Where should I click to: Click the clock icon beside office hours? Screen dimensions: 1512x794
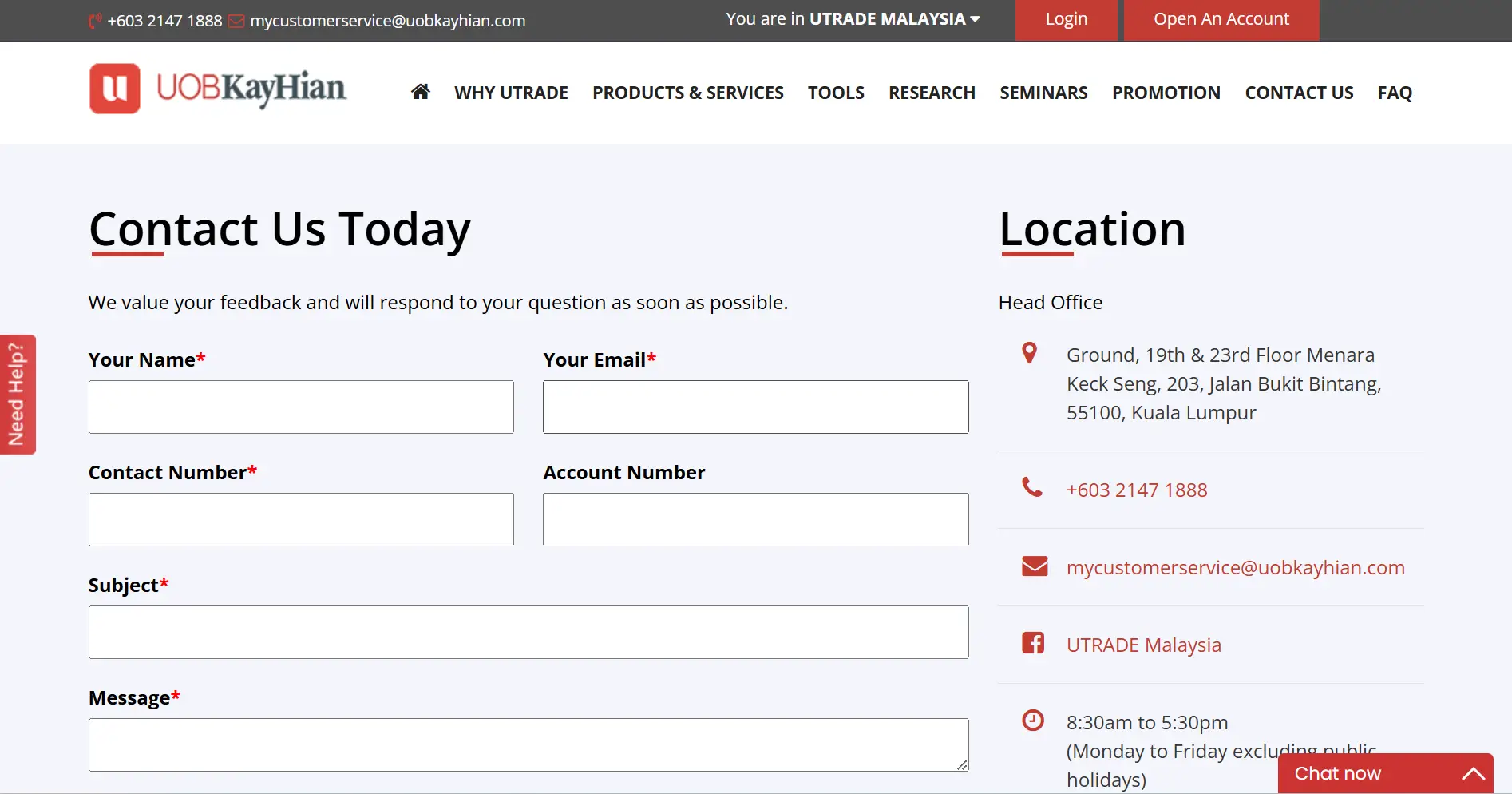tap(1033, 720)
